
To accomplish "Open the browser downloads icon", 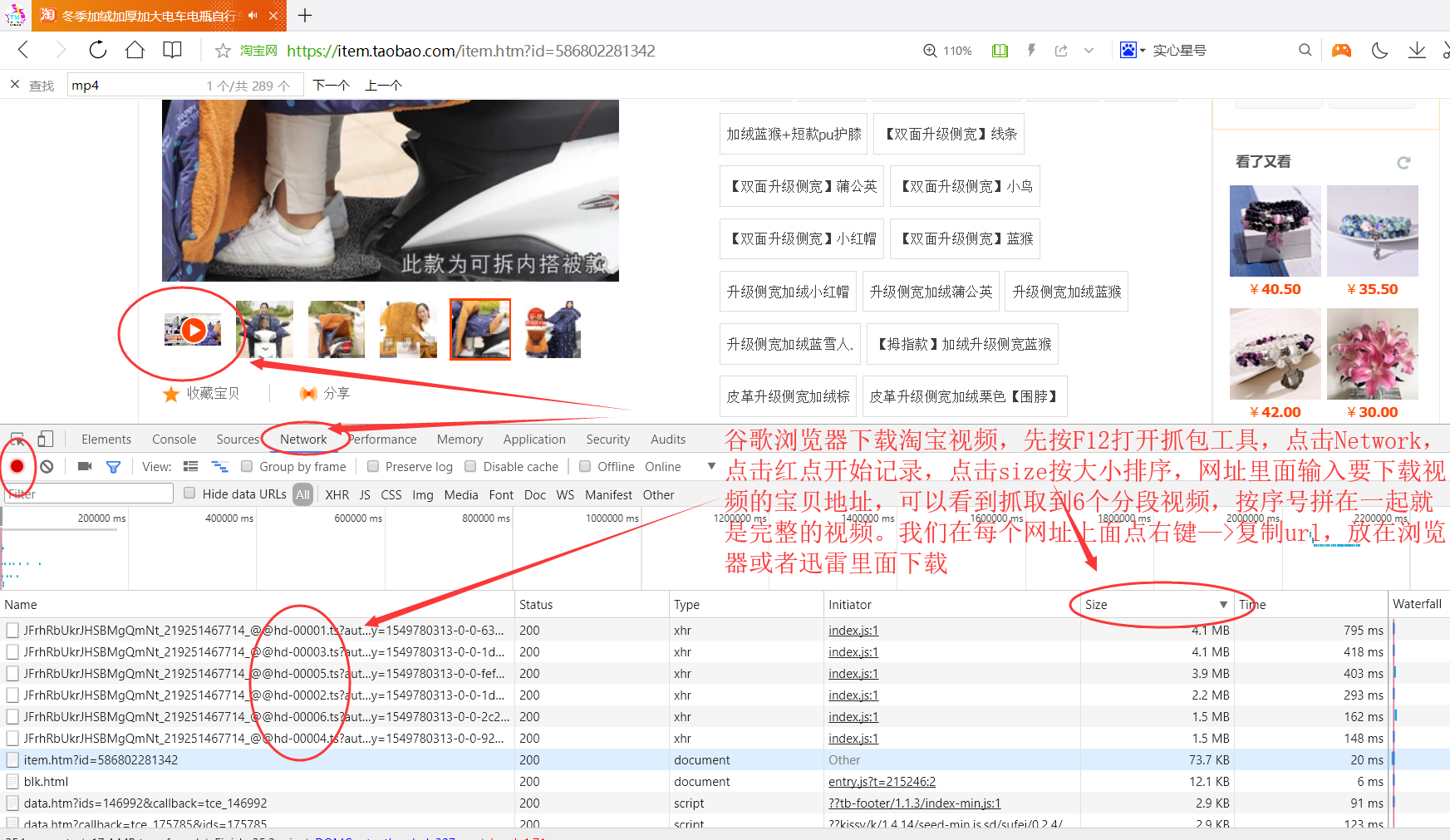I will [x=1417, y=51].
